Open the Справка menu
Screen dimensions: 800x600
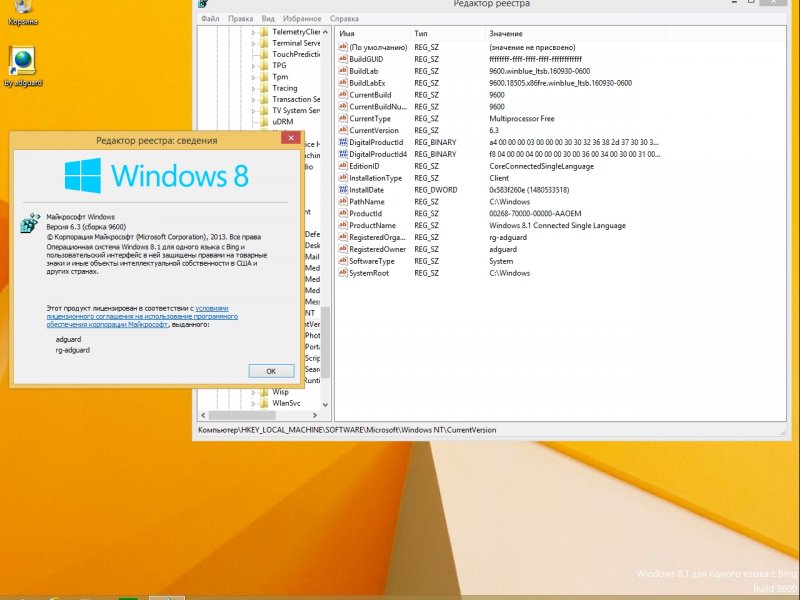tap(344, 18)
